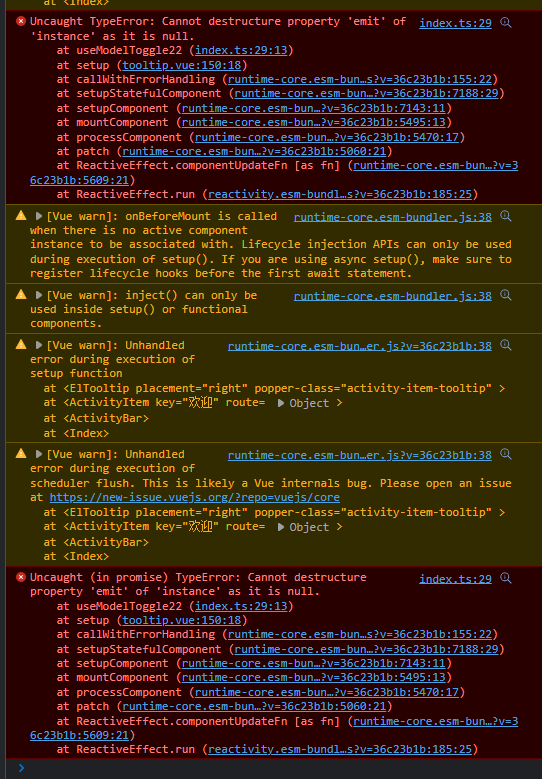
Task: Open setupComponent :7143:11 link in promise trace
Action: tap(313, 663)
